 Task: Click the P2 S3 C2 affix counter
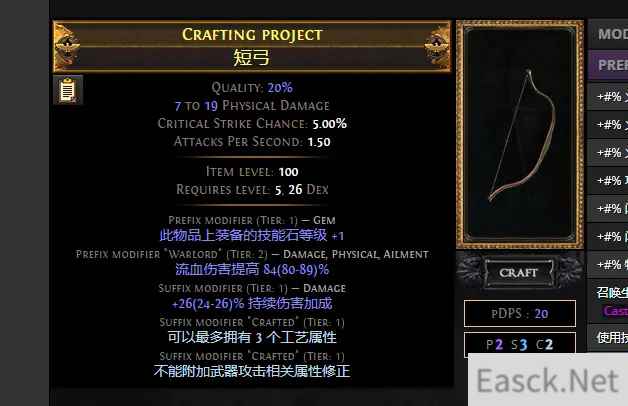click(x=519, y=344)
